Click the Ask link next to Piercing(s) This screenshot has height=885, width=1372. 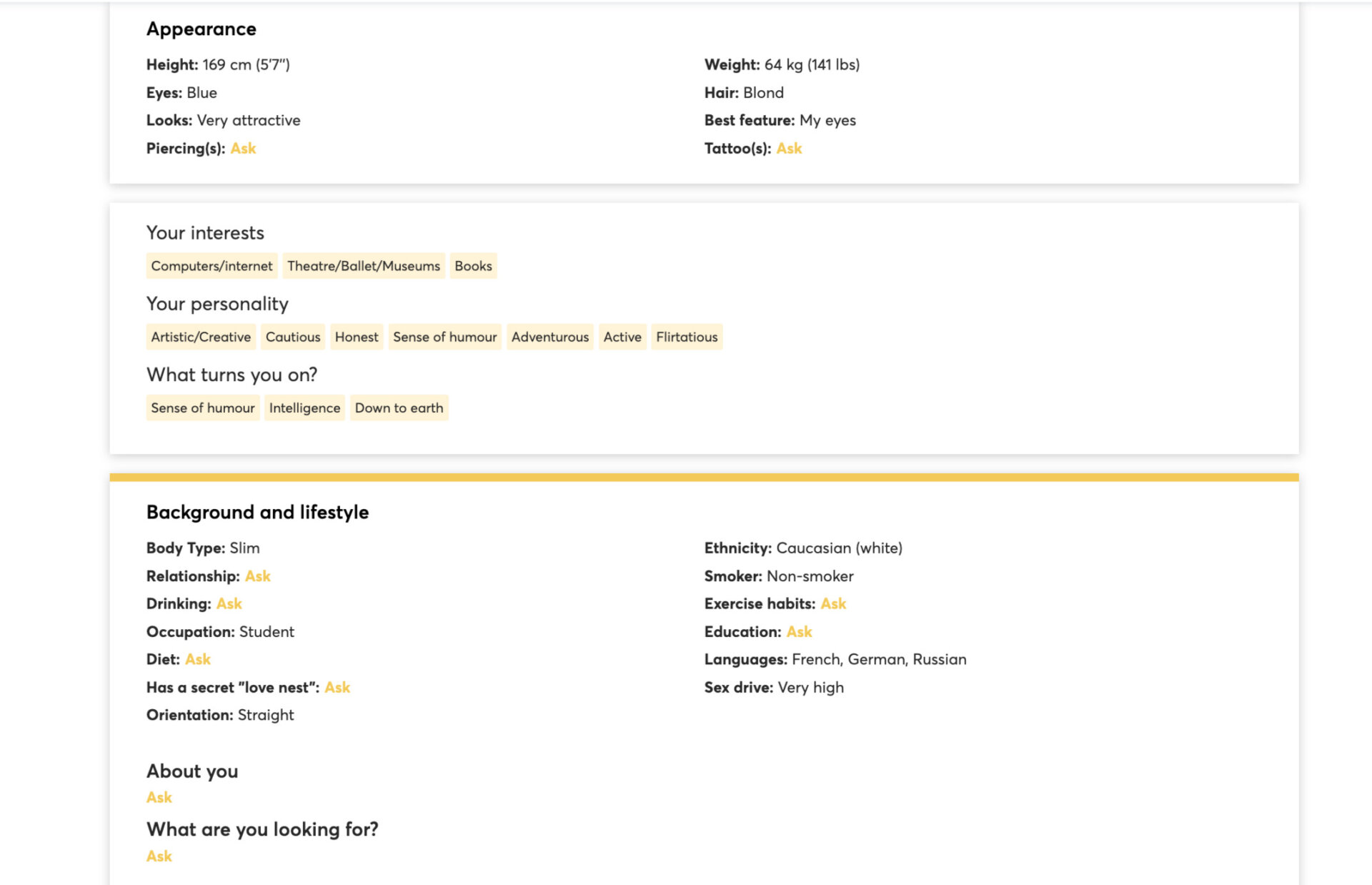click(x=243, y=149)
